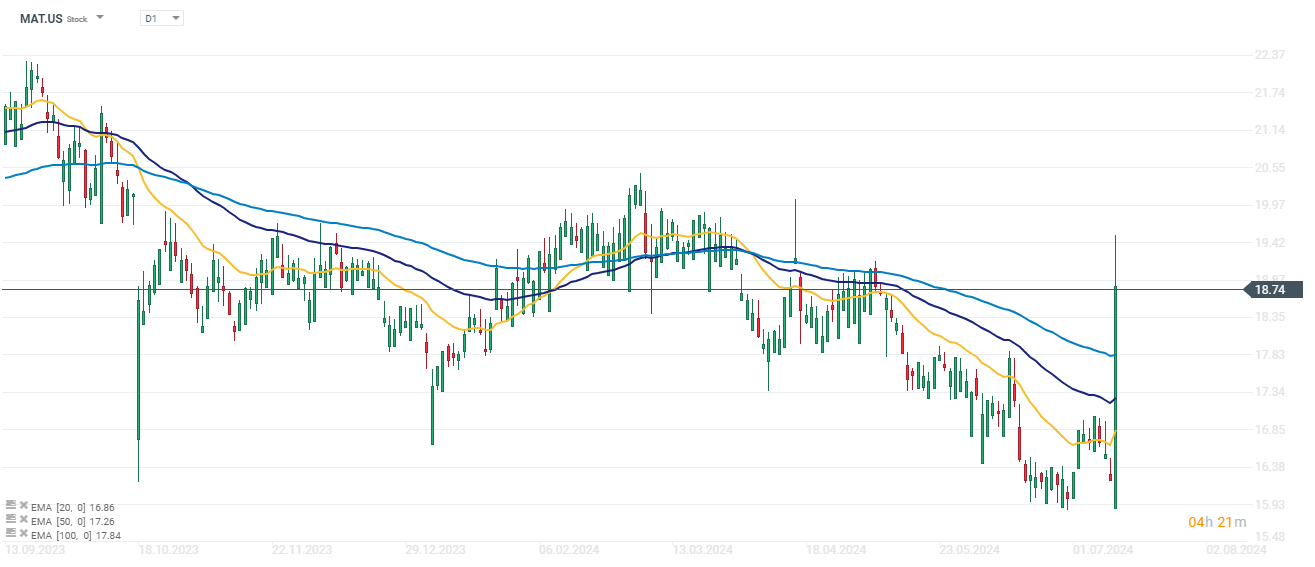This screenshot has height=567, width=1315.
Task: Select the 06.02.2024 date axis label
Action: pyautogui.click(x=568, y=550)
